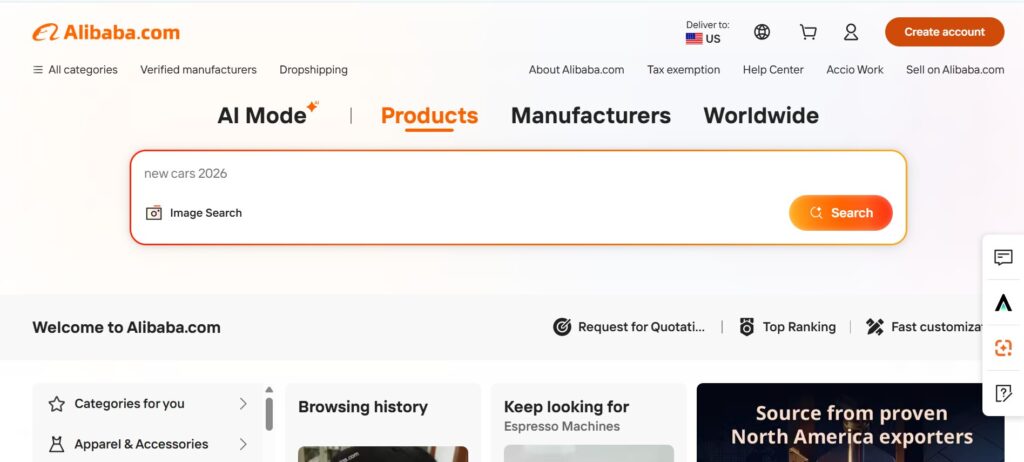The height and width of the screenshot is (462, 1024).
Task: Select the Products tab
Action: click(x=429, y=116)
